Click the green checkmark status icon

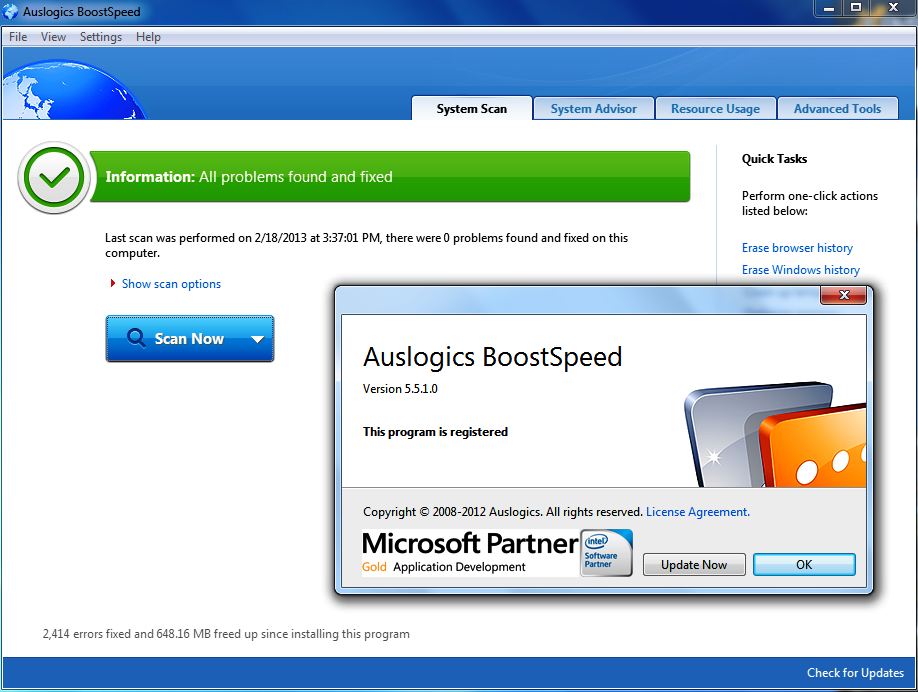(x=54, y=177)
